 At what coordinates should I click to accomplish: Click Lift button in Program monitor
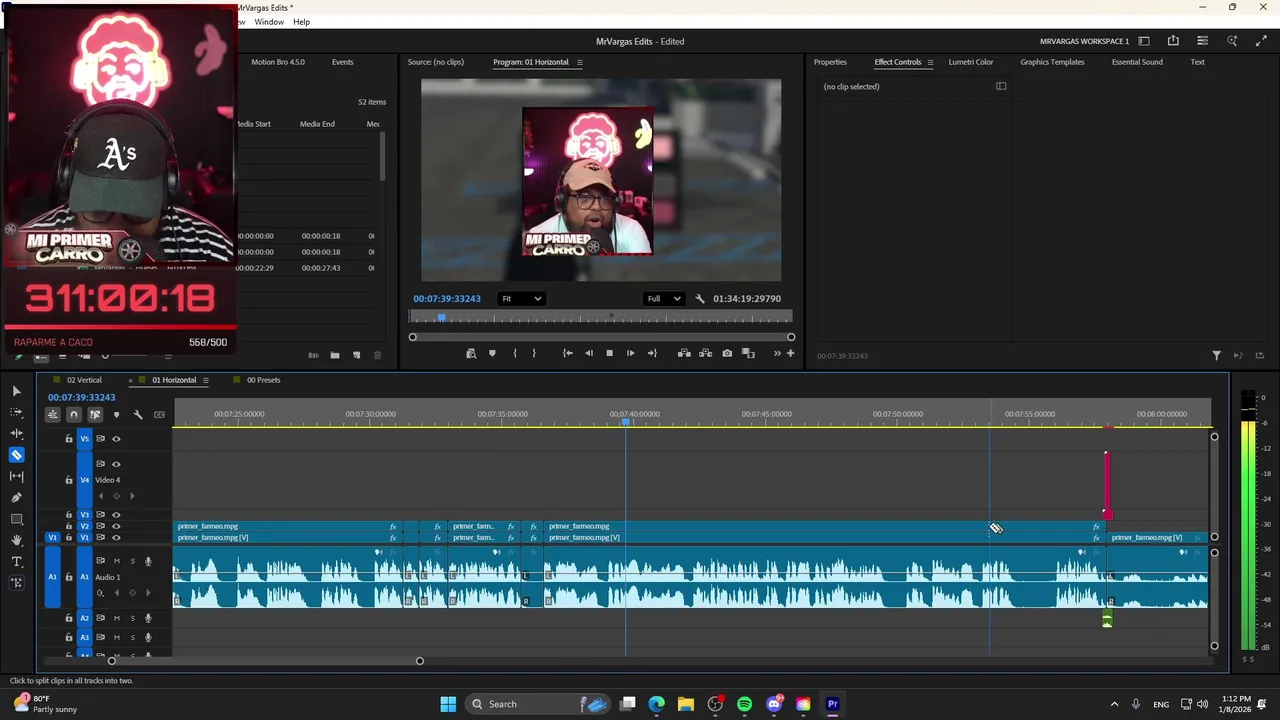(x=684, y=353)
